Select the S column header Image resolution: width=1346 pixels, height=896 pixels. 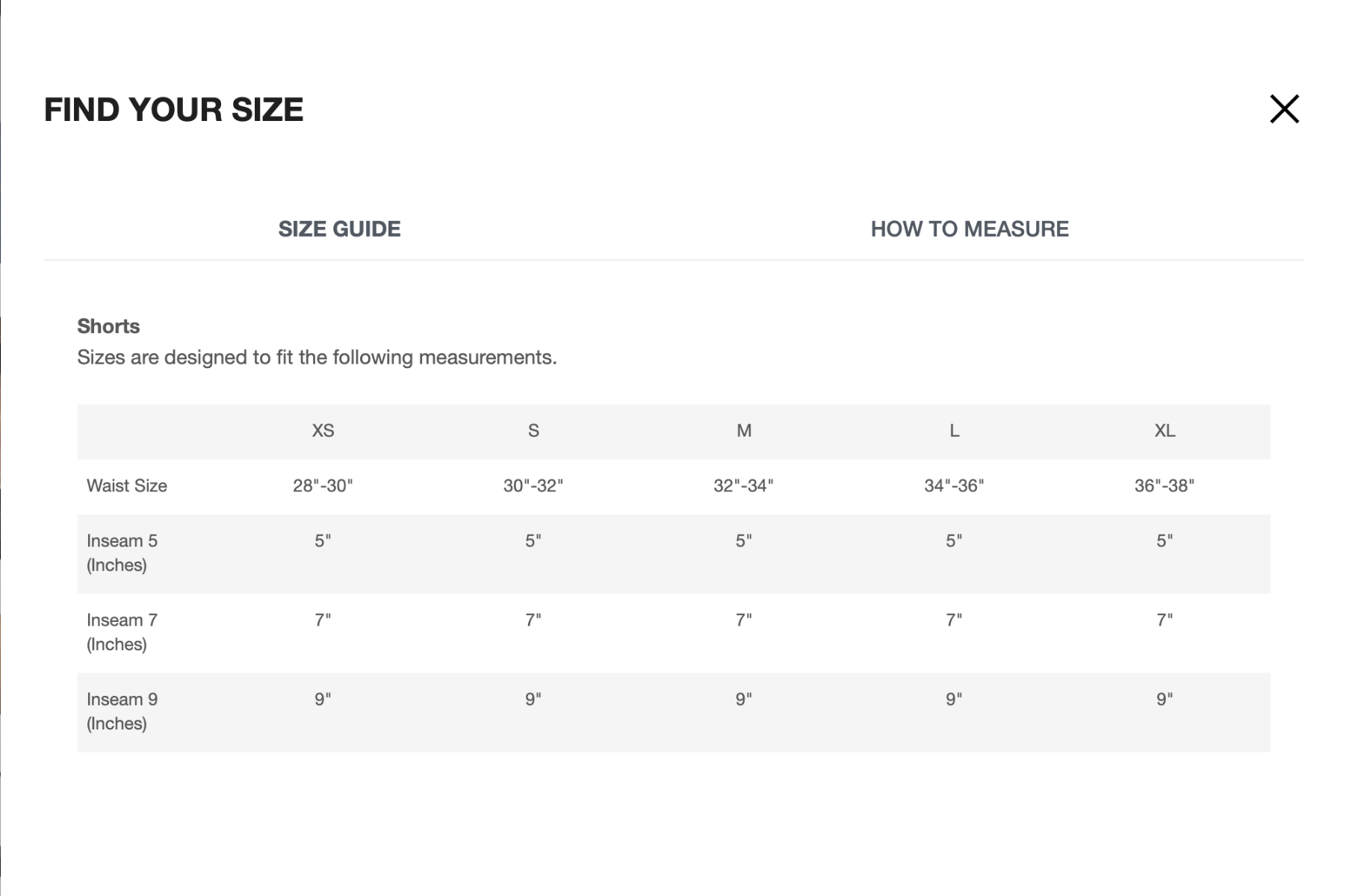coord(533,430)
